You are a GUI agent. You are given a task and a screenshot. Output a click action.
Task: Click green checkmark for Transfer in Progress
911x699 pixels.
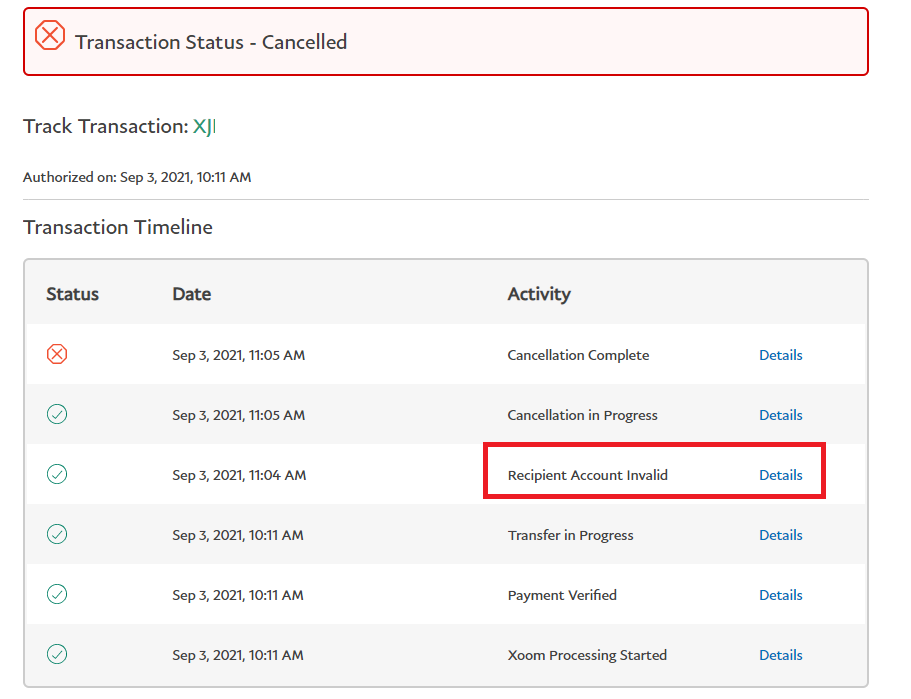[x=57, y=535]
